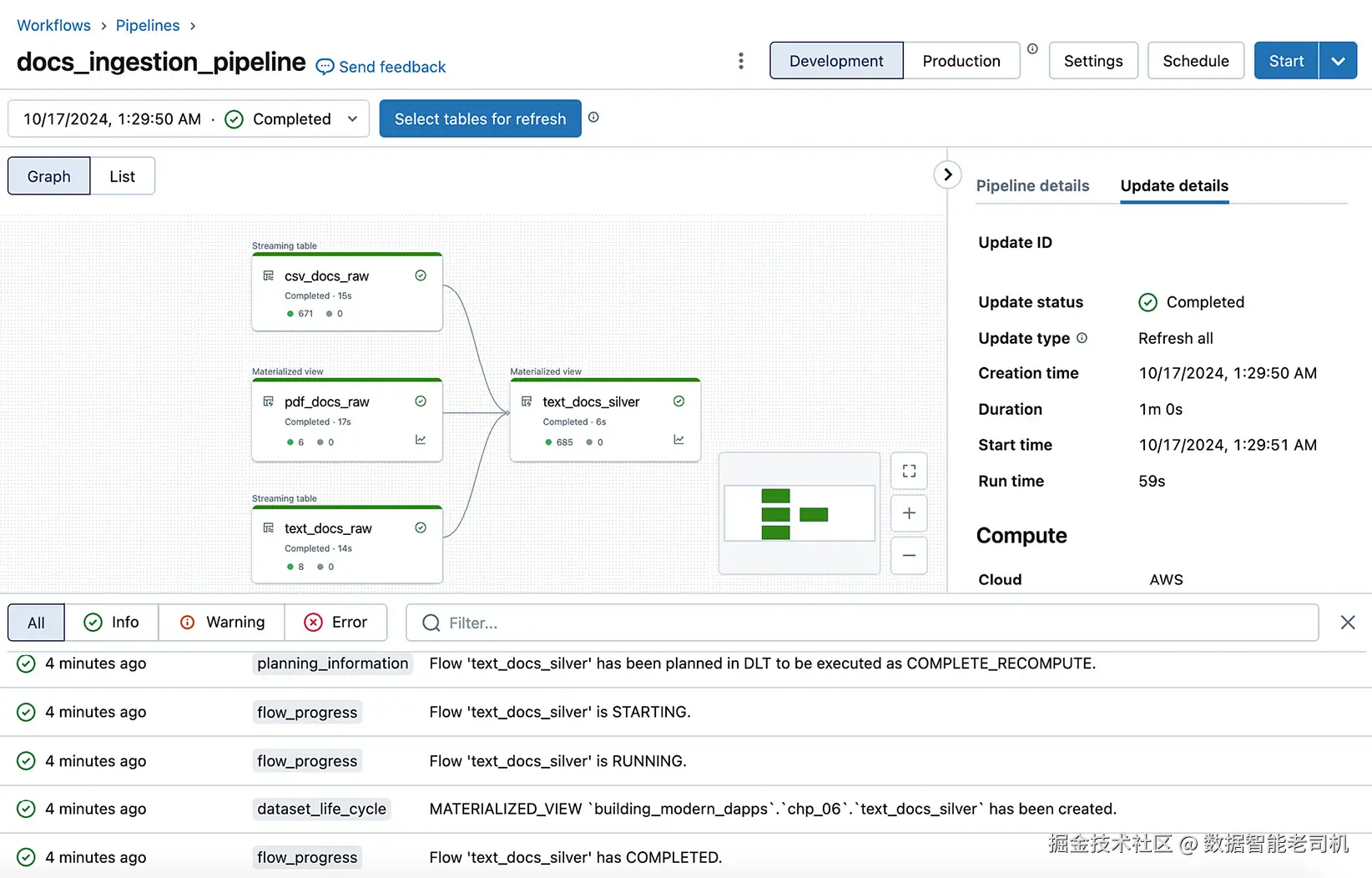This screenshot has height=878, width=1372.
Task: Open the kebab more-options menu
Action: (x=740, y=61)
